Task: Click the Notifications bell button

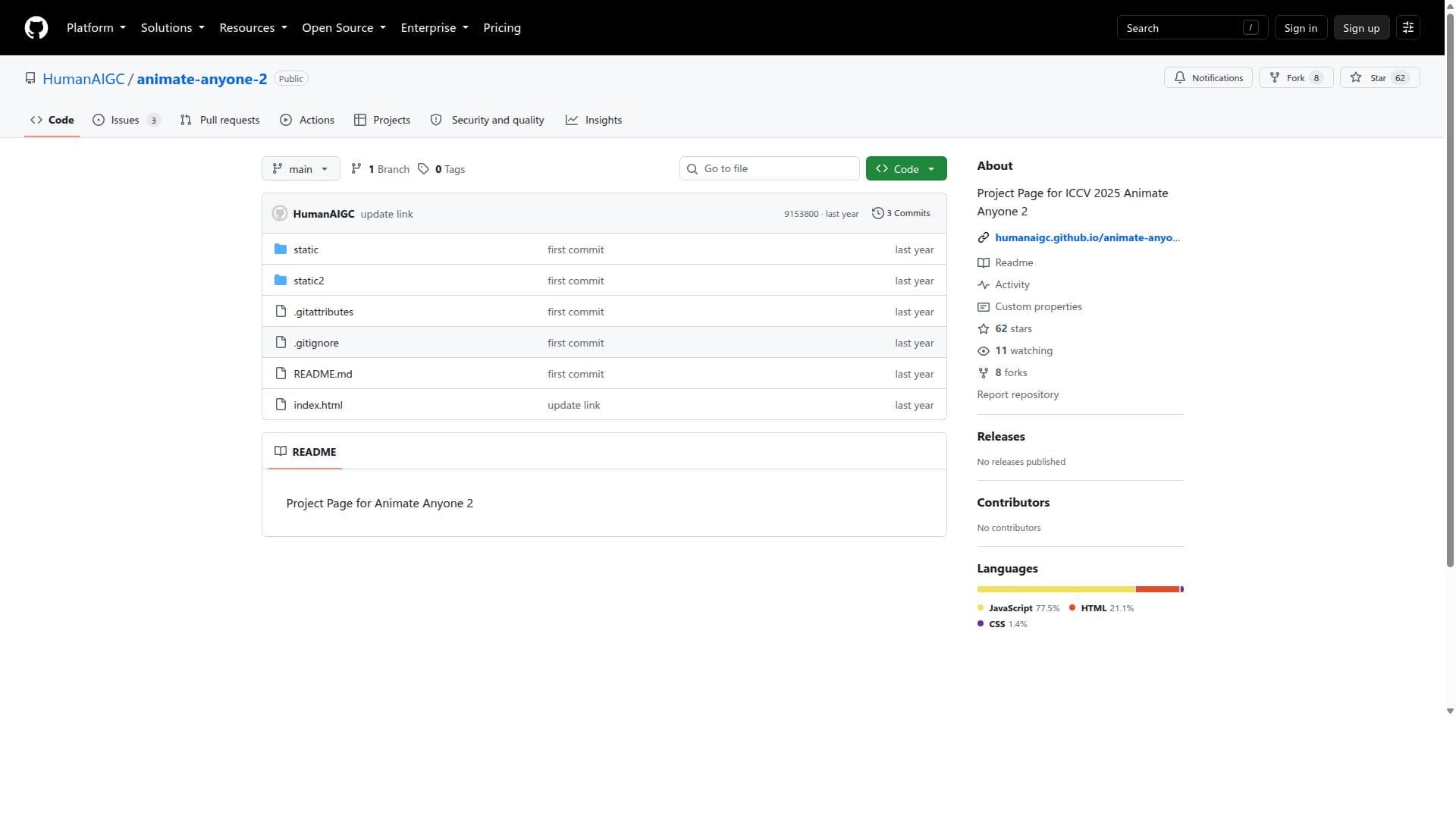Action: click(x=1208, y=78)
